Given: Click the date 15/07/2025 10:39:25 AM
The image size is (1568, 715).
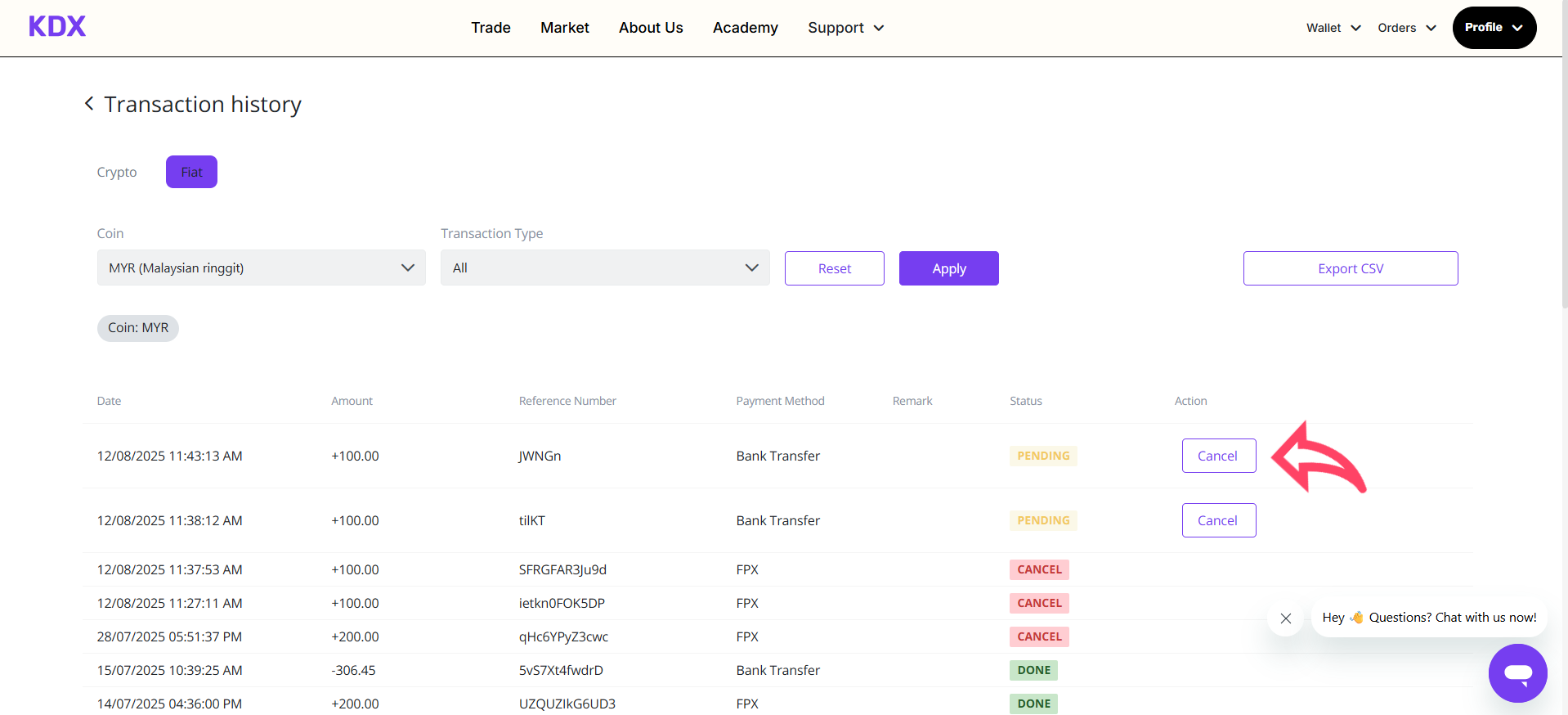Looking at the screenshot, I should (x=169, y=670).
